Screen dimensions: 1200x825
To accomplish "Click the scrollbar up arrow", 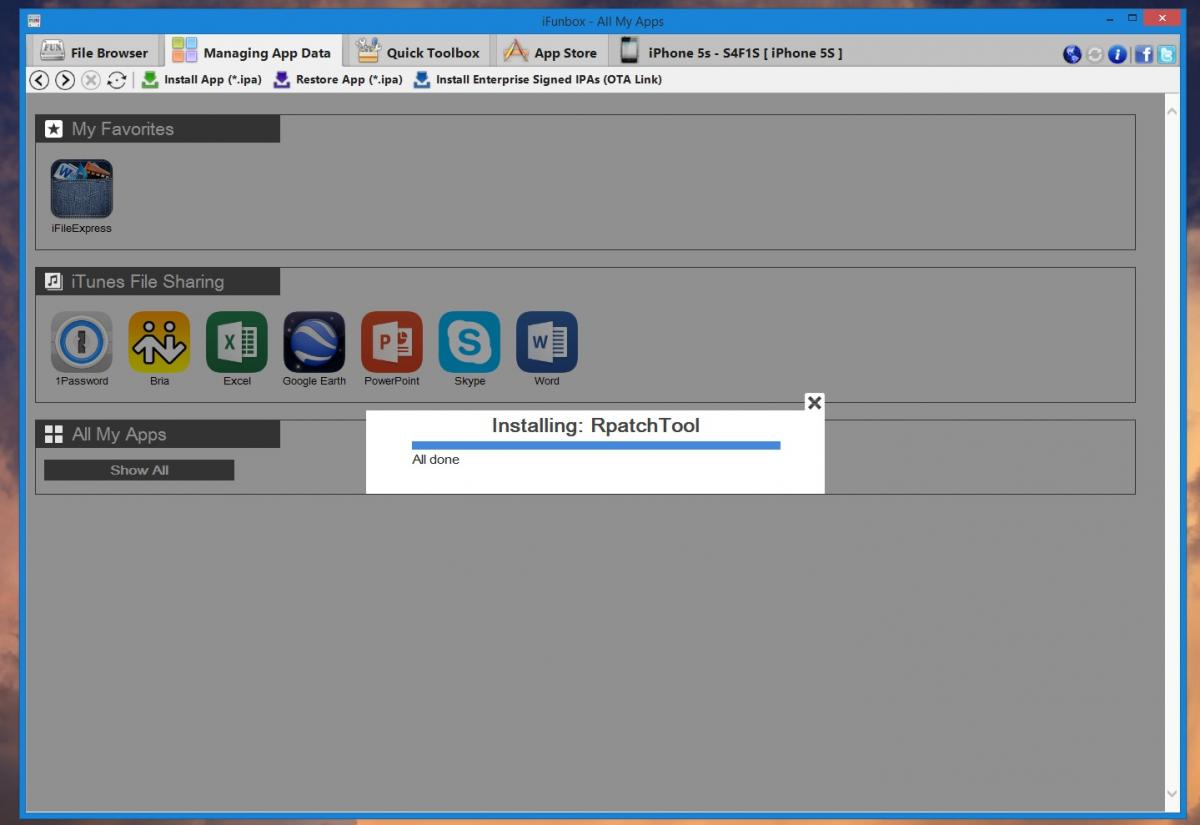I will 1172,110.
